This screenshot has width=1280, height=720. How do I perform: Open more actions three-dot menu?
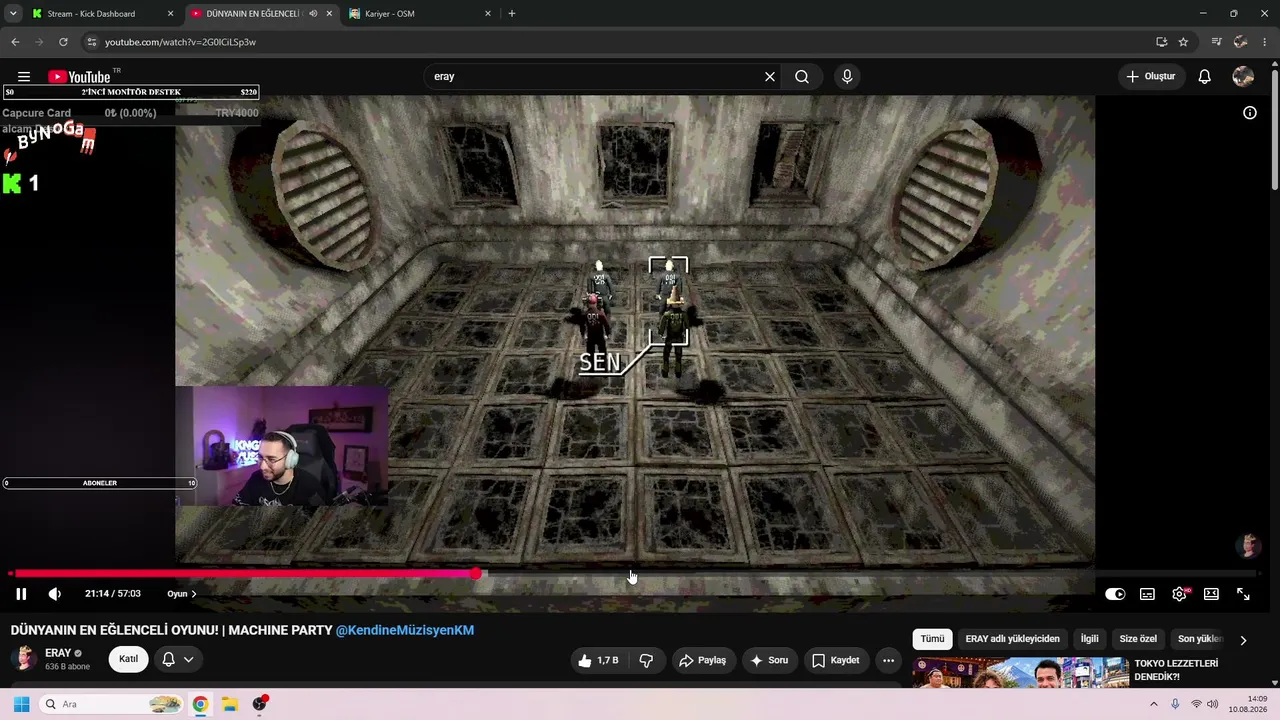coord(888,660)
